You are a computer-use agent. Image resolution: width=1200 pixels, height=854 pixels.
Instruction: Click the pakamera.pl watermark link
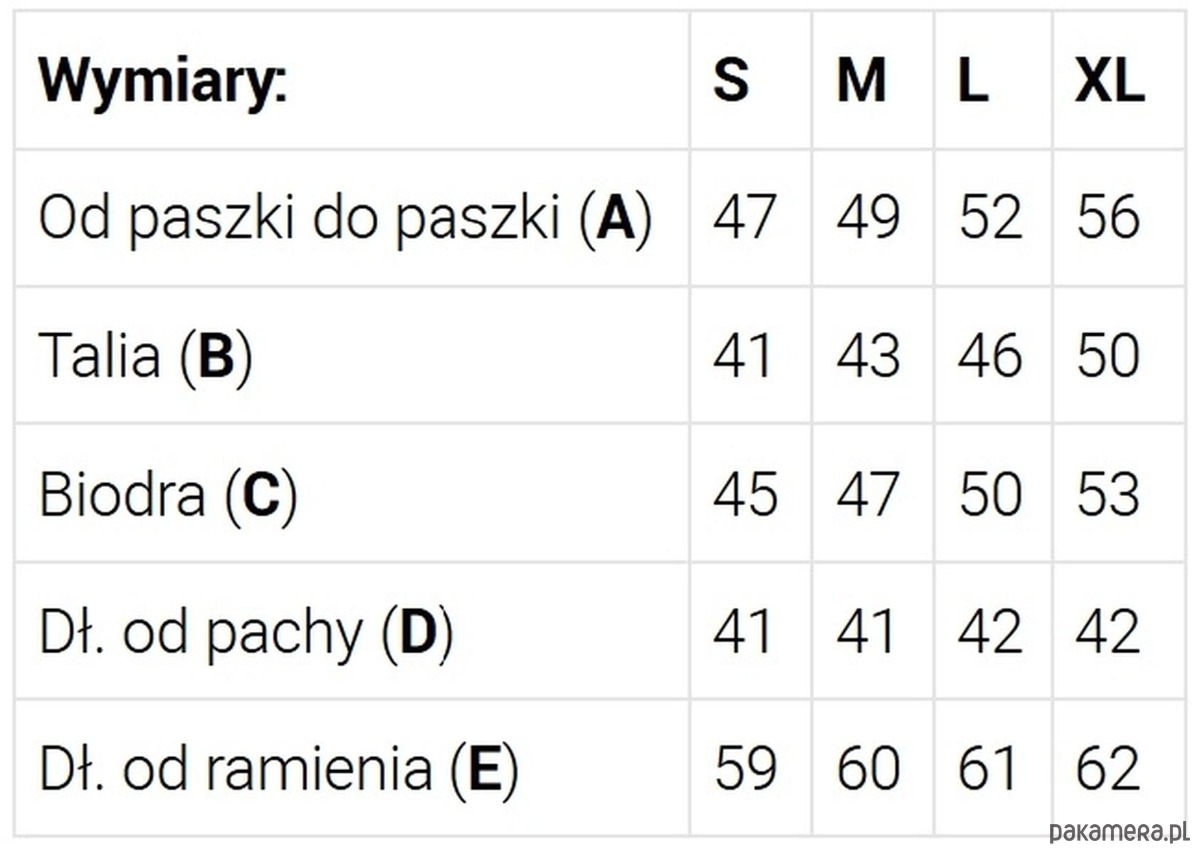click(1119, 829)
